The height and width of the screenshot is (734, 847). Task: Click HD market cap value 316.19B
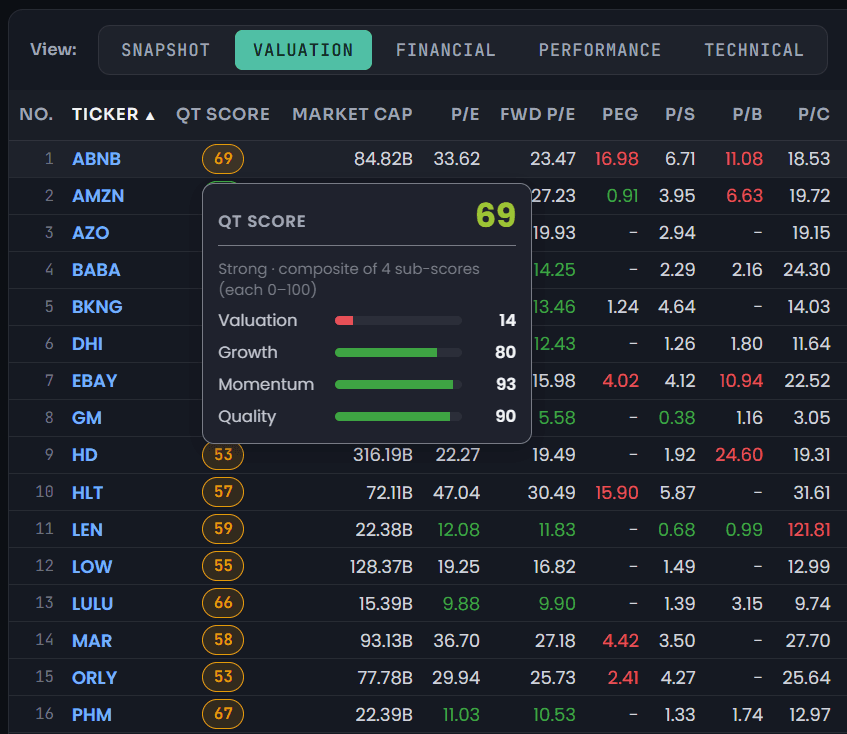click(x=383, y=455)
